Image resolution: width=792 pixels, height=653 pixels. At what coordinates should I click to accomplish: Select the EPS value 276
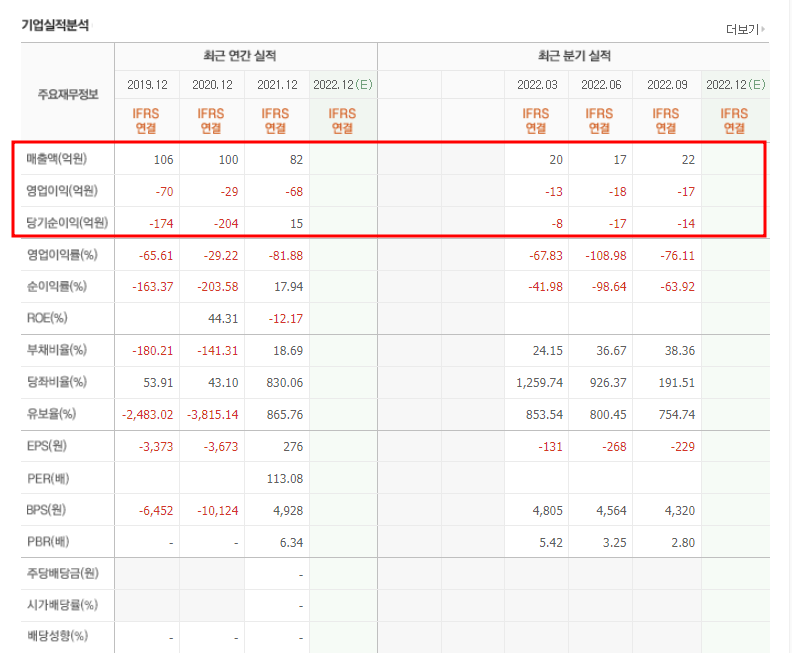(x=293, y=447)
